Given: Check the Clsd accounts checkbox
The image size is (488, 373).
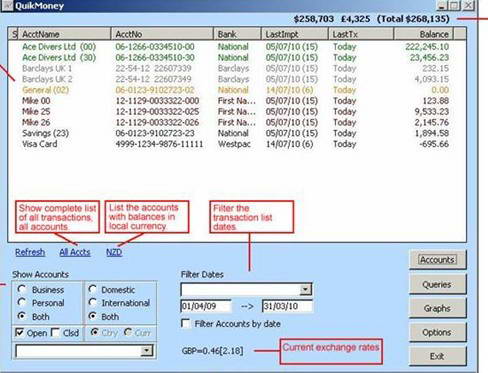Looking at the screenshot, I should point(56,332).
